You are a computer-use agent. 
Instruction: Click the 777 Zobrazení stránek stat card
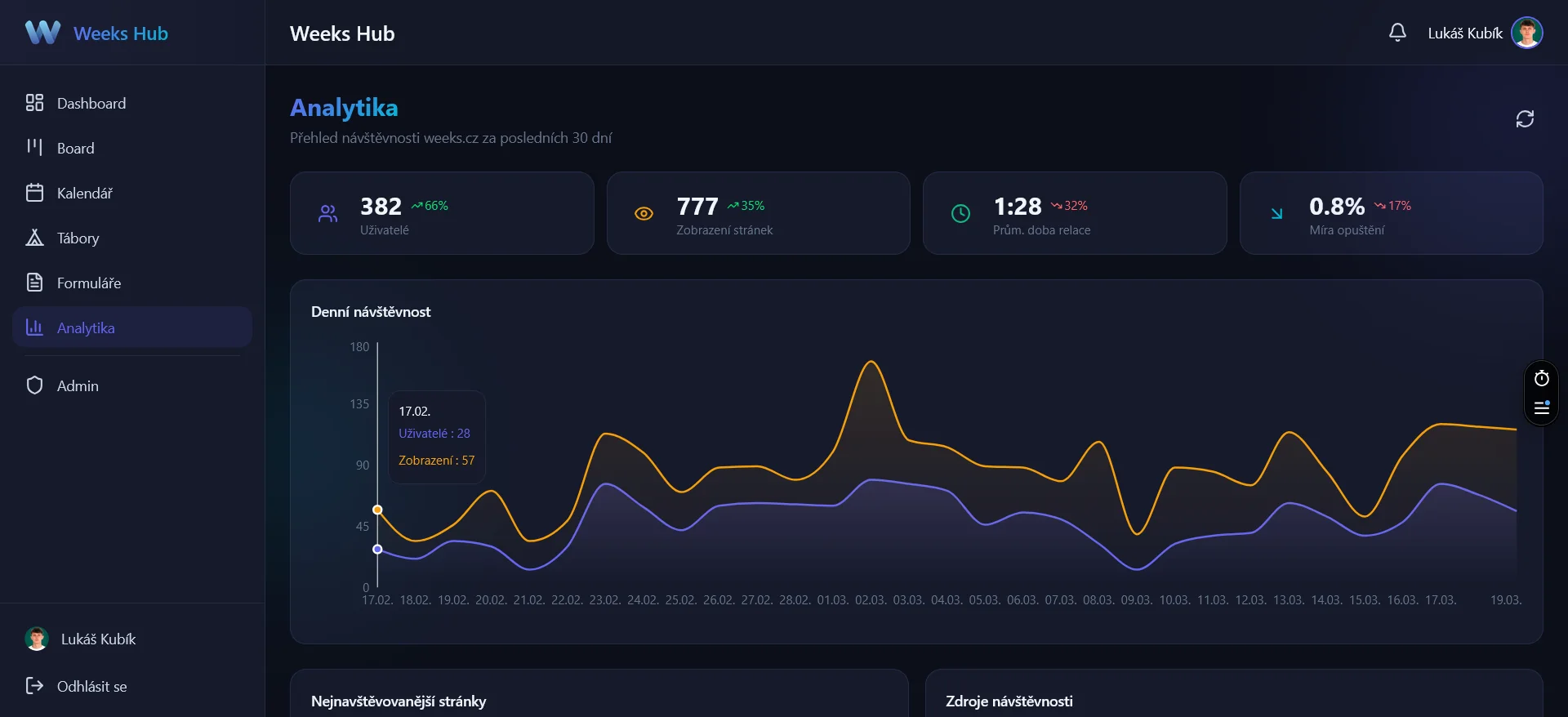(758, 213)
